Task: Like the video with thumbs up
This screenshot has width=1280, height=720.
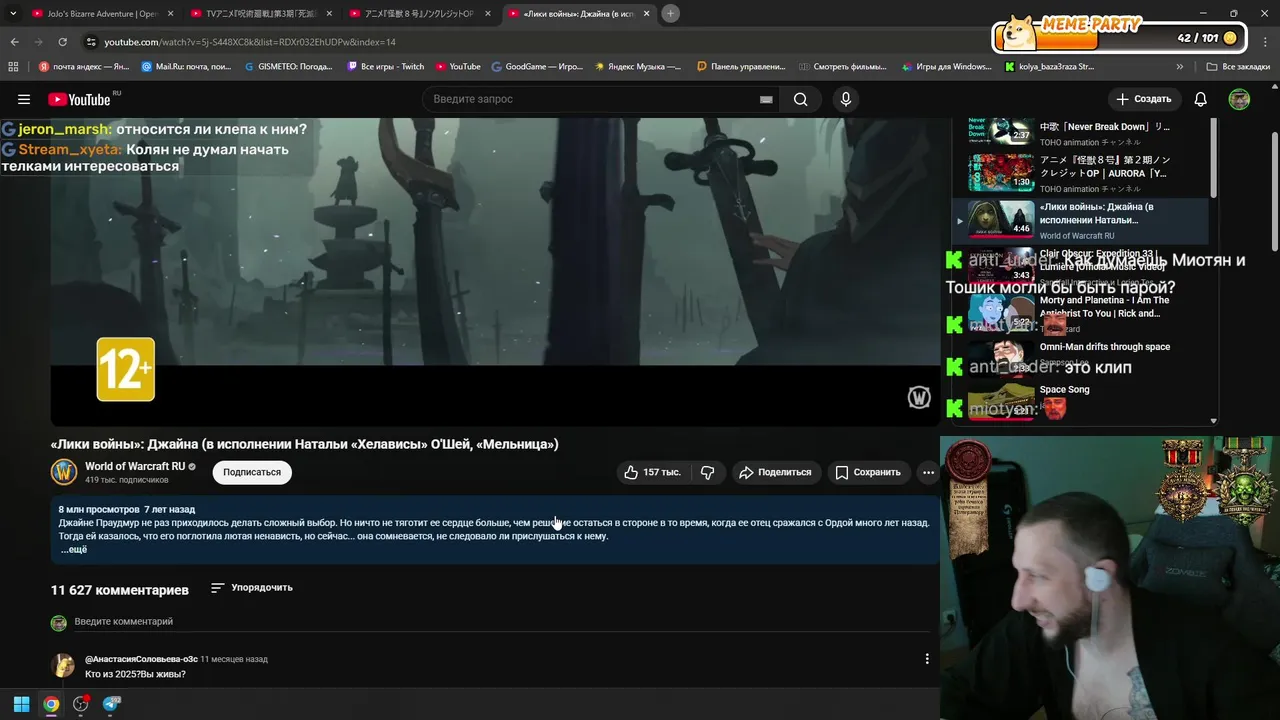Action: coord(652,472)
